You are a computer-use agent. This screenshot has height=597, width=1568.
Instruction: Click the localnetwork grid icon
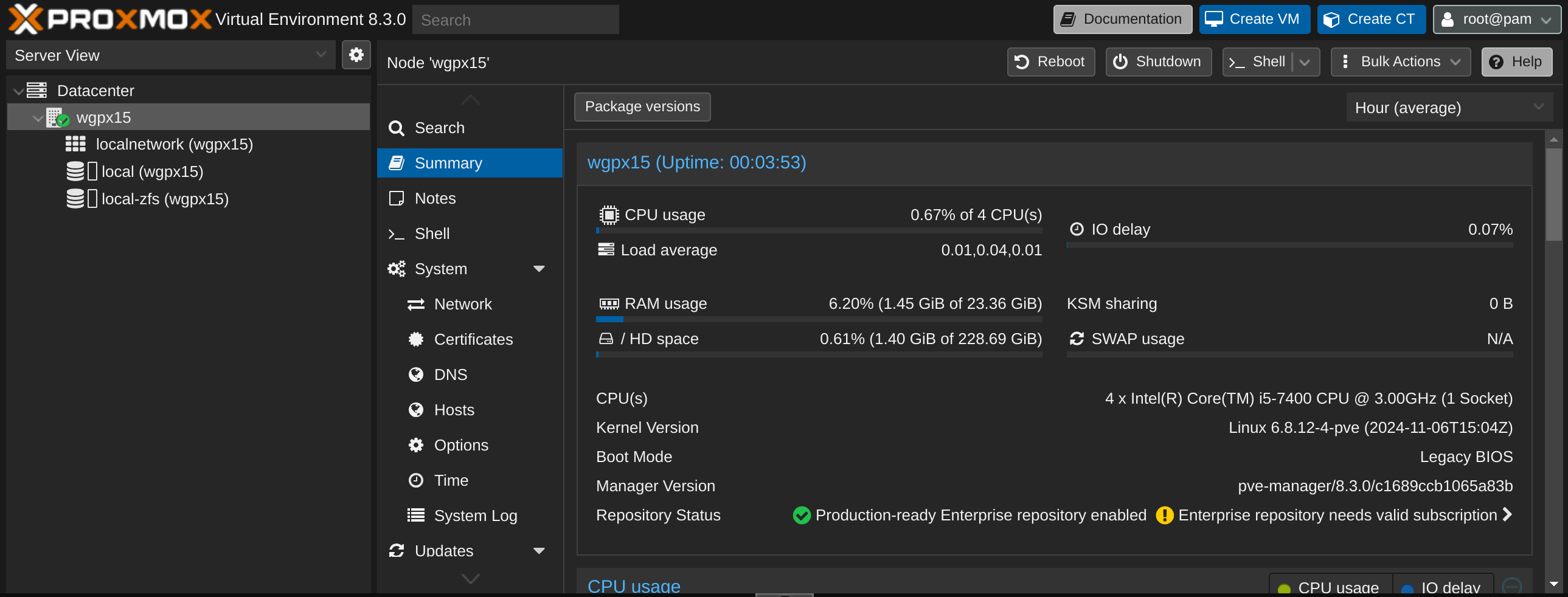(x=75, y=144)
